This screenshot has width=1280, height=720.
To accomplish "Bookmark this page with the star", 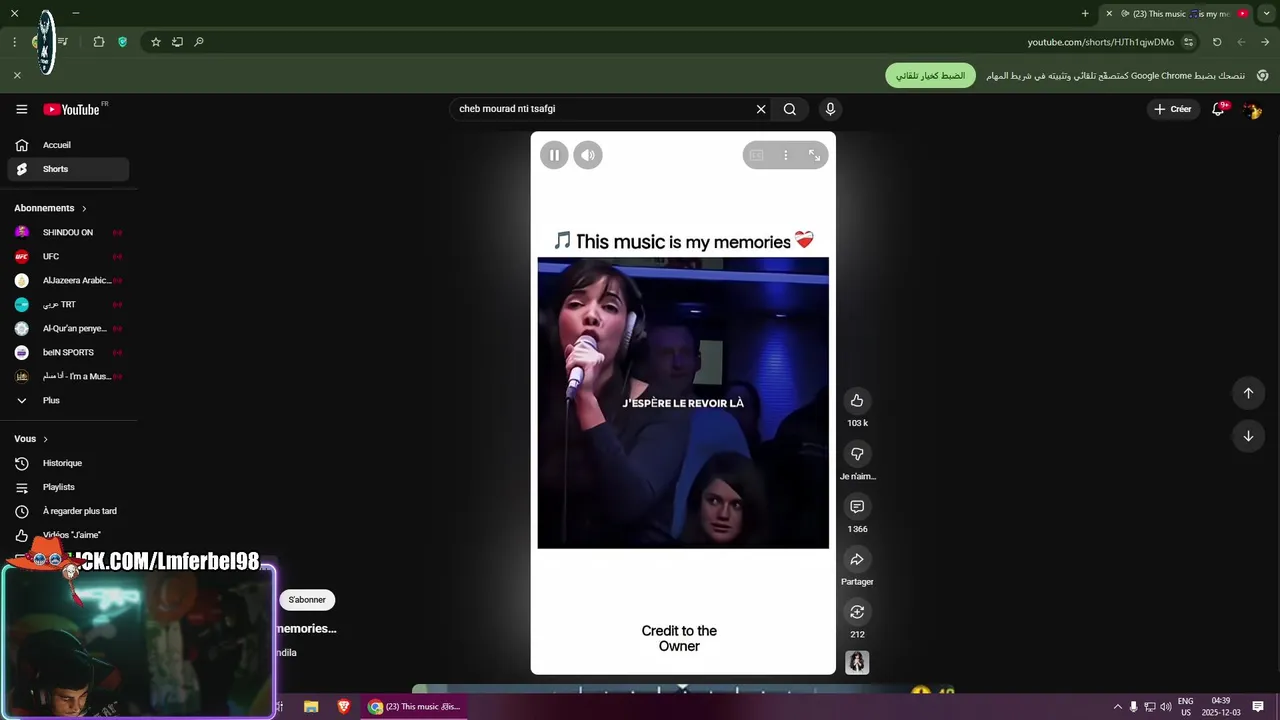I will tap(156, 42).
